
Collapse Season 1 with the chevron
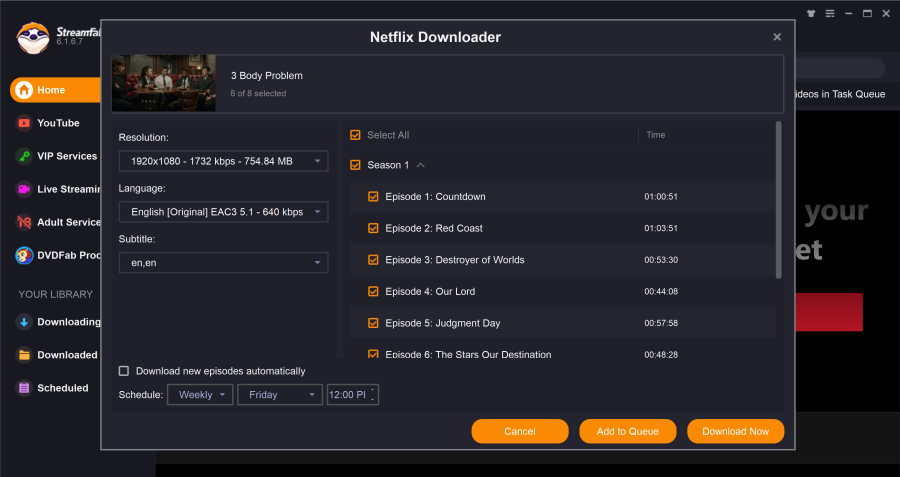click(421, 165)
